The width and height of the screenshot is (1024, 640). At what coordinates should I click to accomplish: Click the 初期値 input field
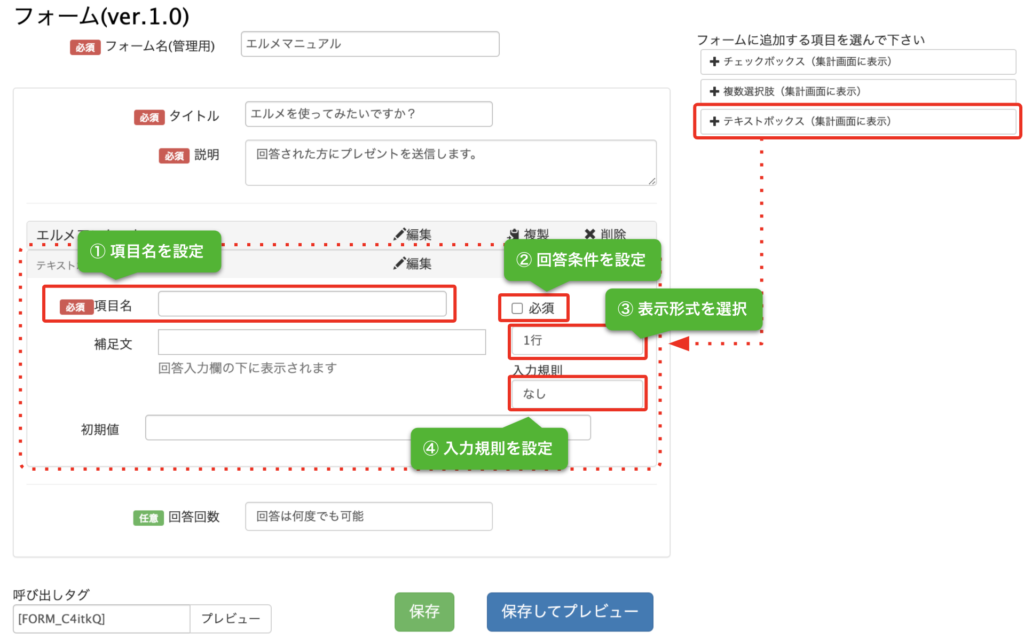(368, 428)
